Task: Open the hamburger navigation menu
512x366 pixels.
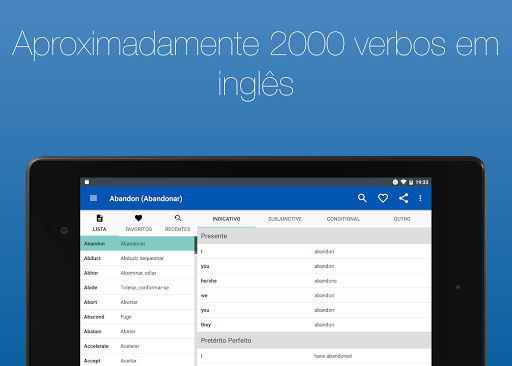Action: (x=93, y=198)
